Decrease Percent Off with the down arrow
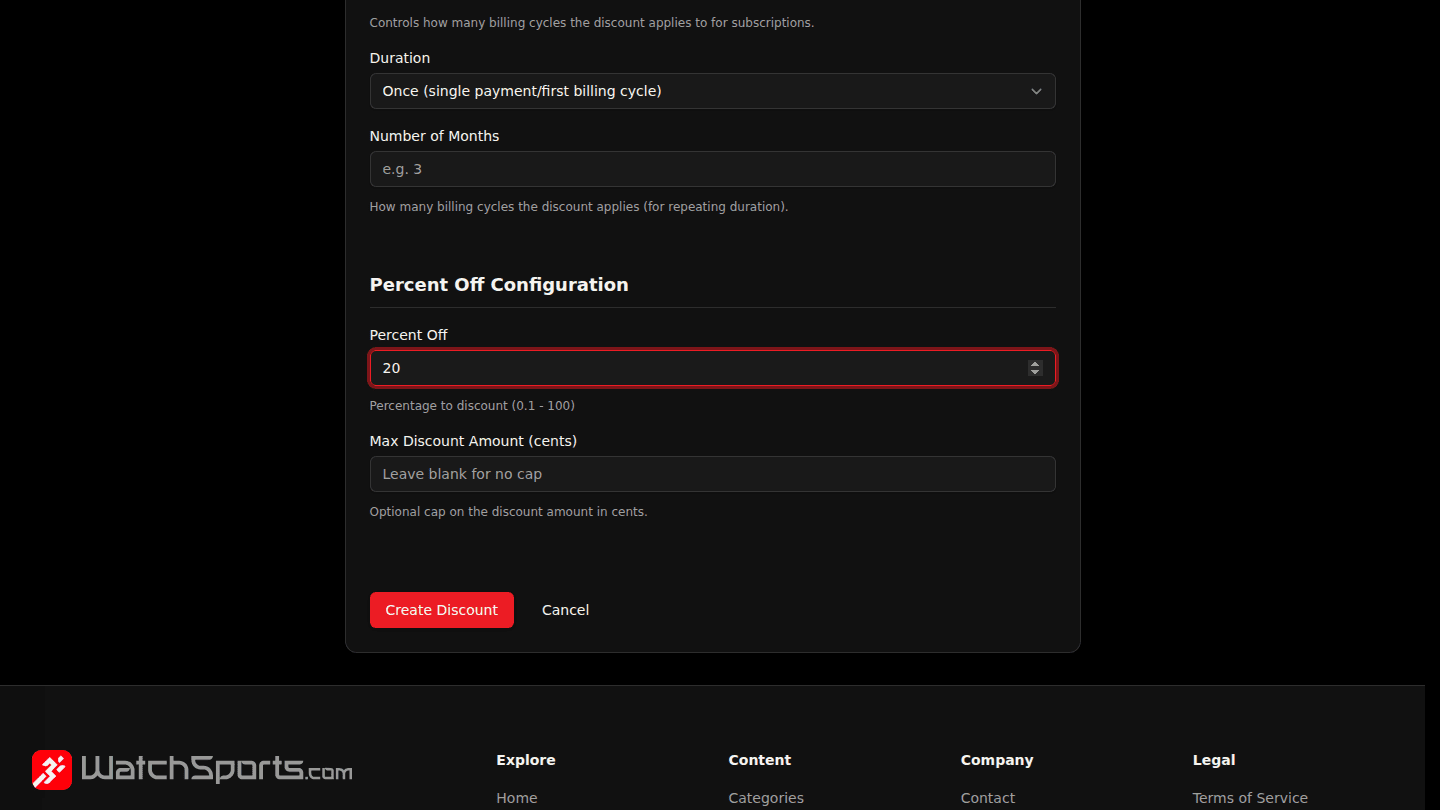The image size is (1440, 810). point(1035,373)
